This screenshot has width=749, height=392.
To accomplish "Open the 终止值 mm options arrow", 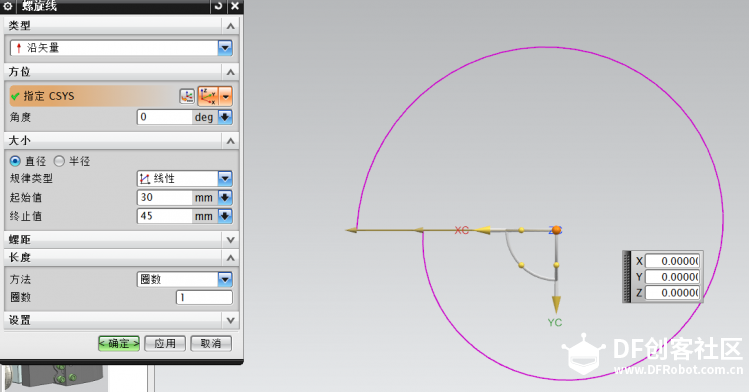I will [225, 216].
